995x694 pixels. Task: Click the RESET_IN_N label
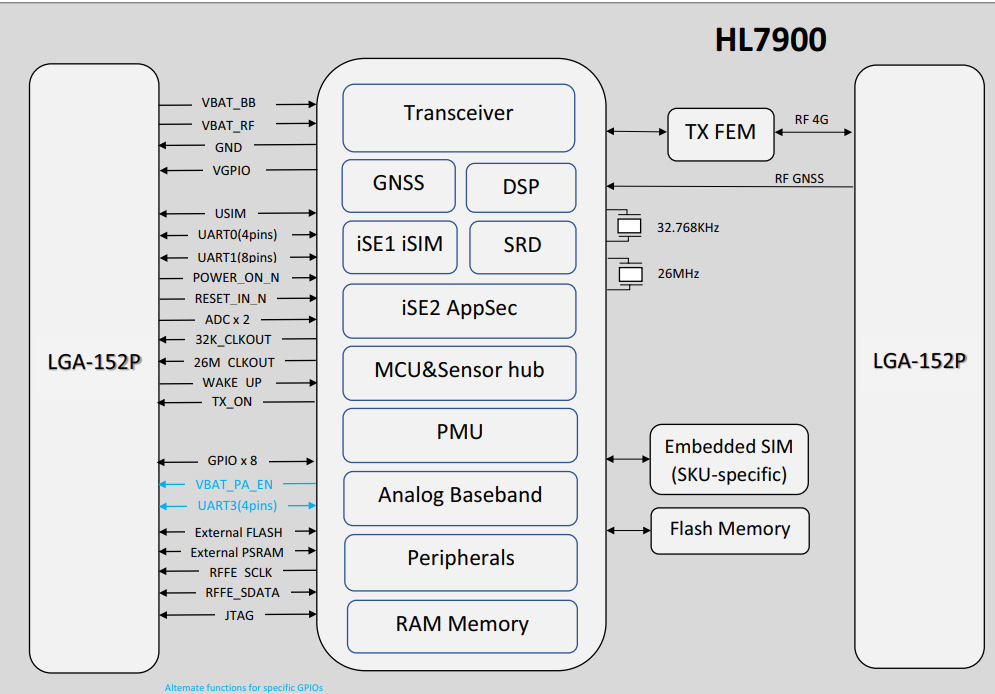tap(230, 299)
